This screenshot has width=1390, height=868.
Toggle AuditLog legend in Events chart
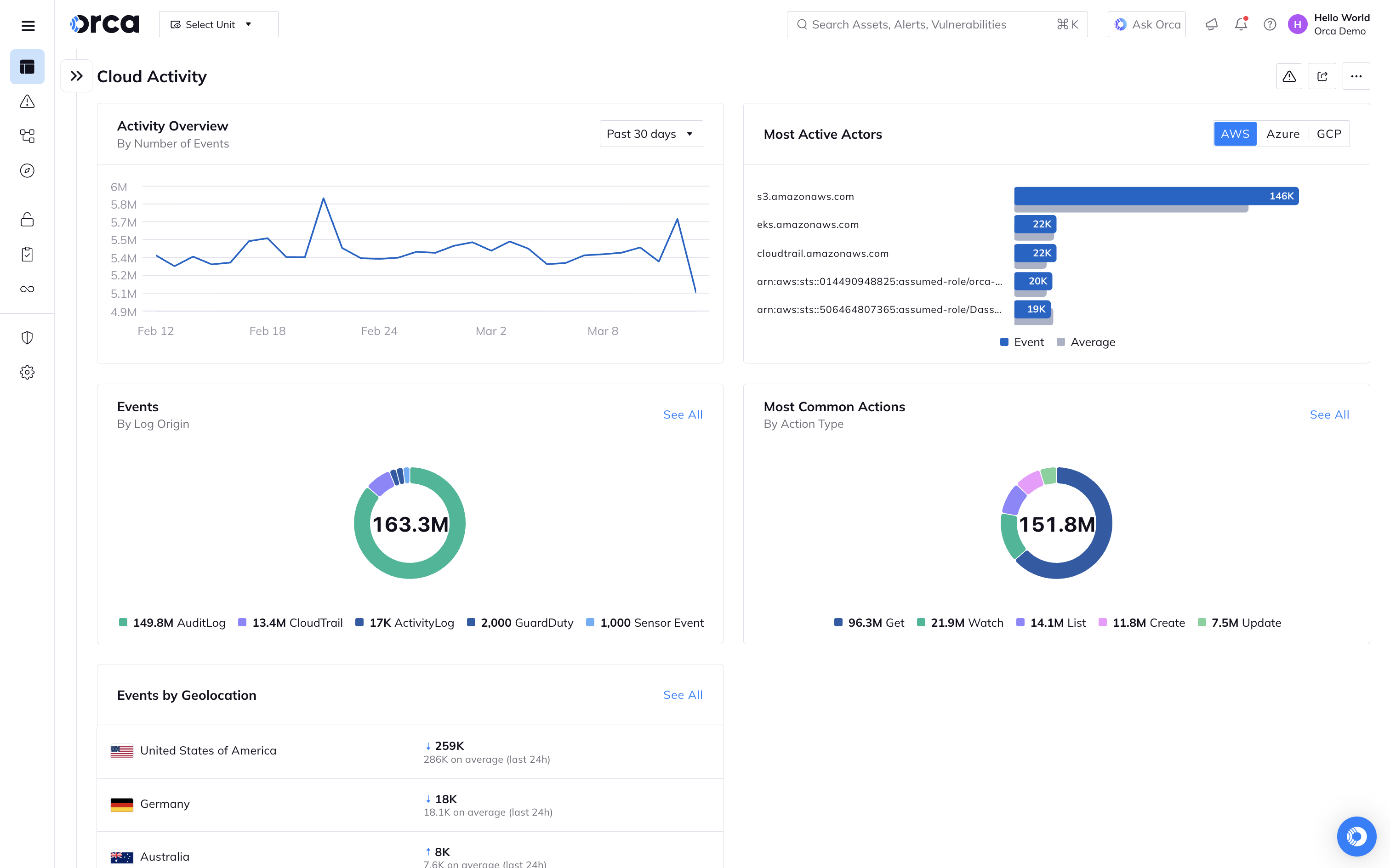click(x=171, y=623)
